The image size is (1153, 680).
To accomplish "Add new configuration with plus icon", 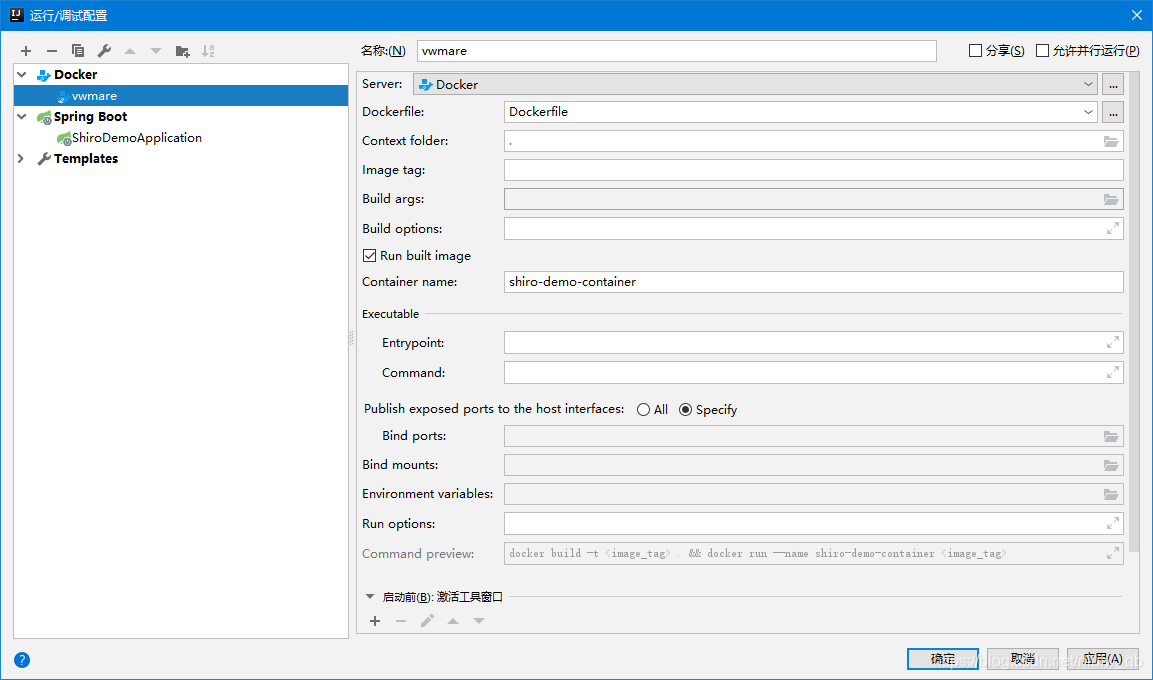I will (26, 51).
